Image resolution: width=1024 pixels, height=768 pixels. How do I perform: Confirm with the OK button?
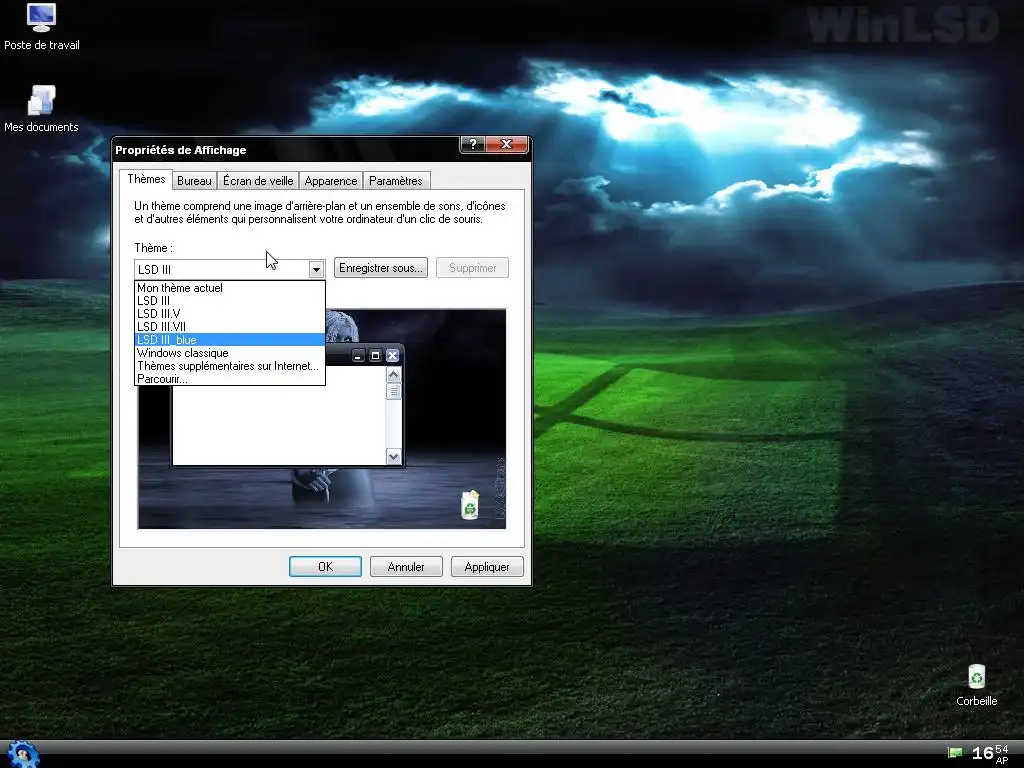(x=325, y=567)
